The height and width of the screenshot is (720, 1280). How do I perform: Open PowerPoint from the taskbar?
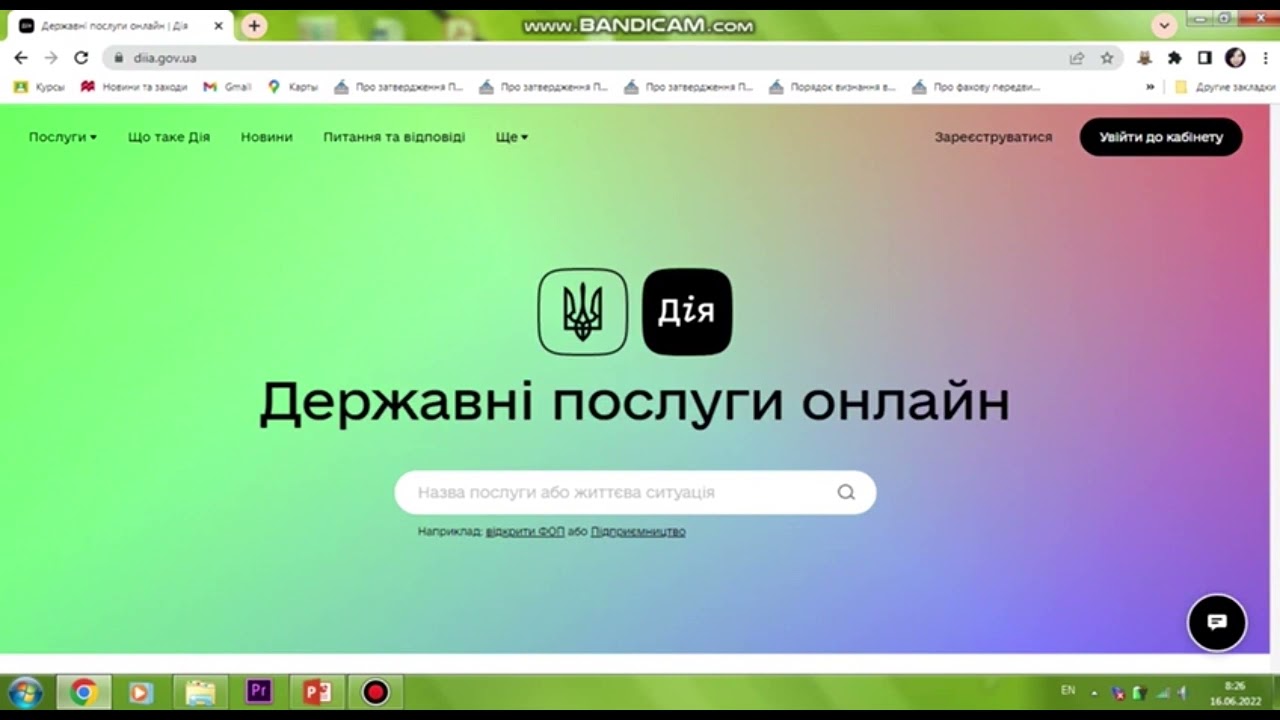(317, 692)
